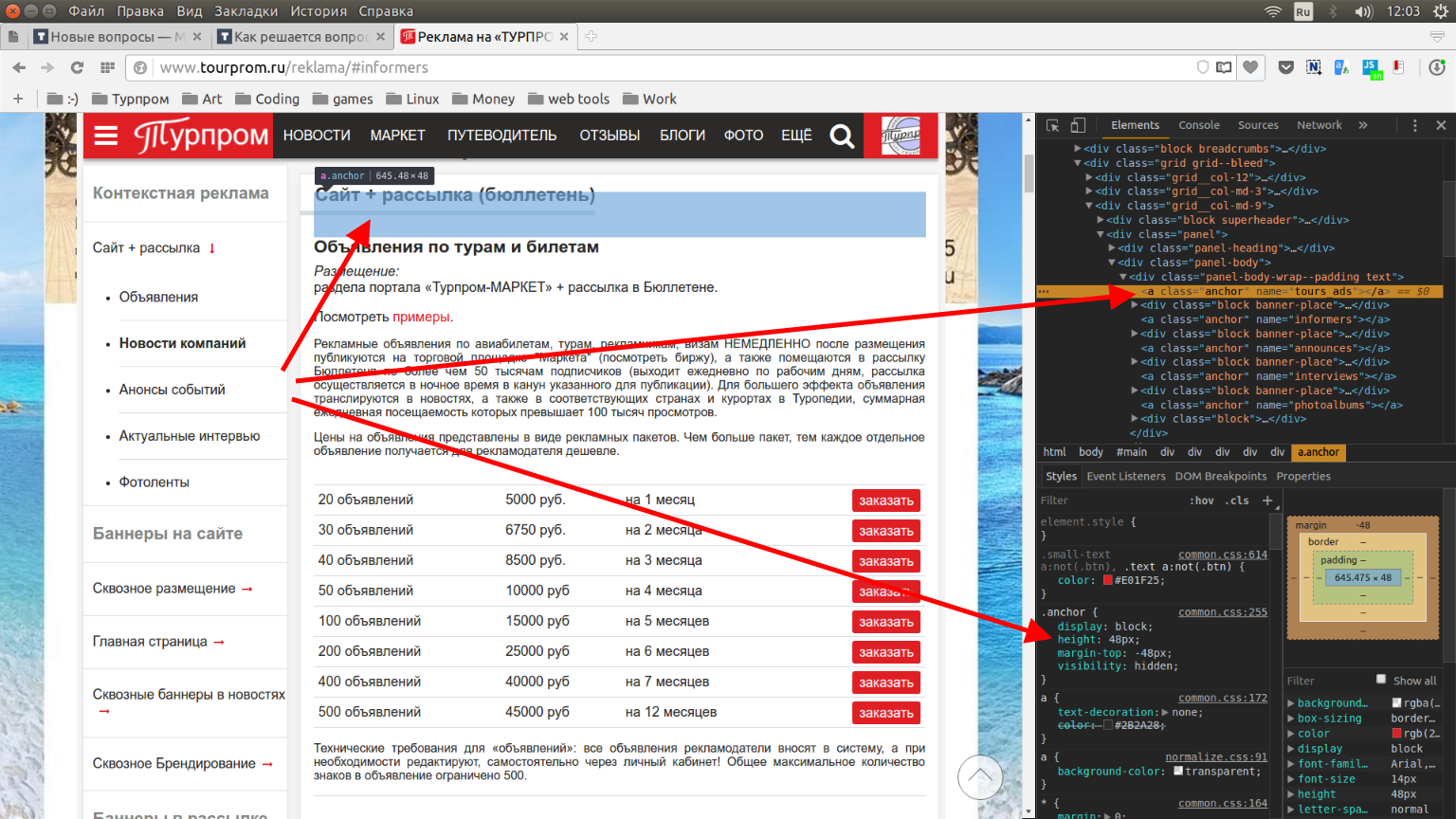Open the Properties pane tab
Screen dimensions: 1456x819
[1303, 477]
